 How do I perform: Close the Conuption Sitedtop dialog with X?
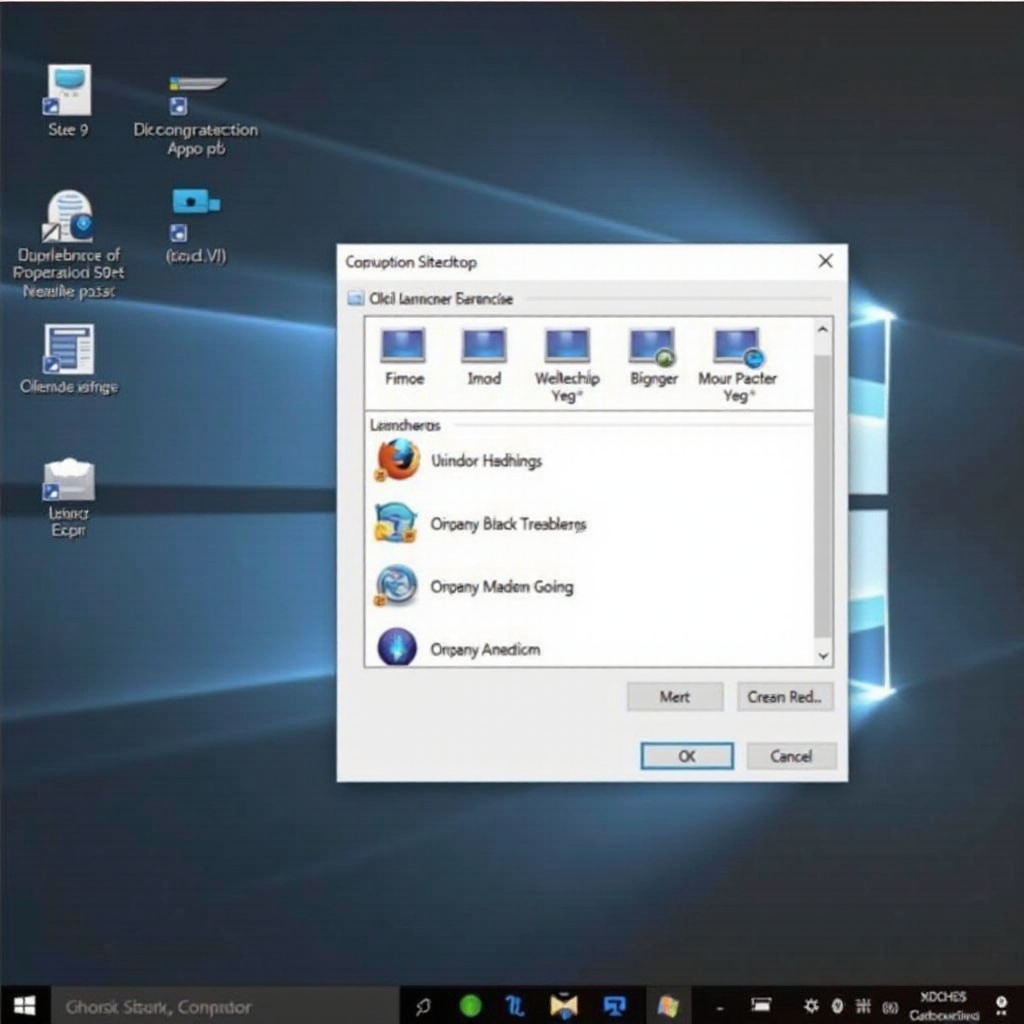(x=825, y=261)
